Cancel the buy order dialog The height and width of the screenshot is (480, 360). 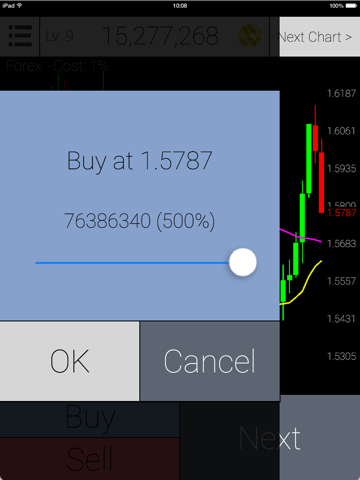pyautogui.click(x=210, y=361)
